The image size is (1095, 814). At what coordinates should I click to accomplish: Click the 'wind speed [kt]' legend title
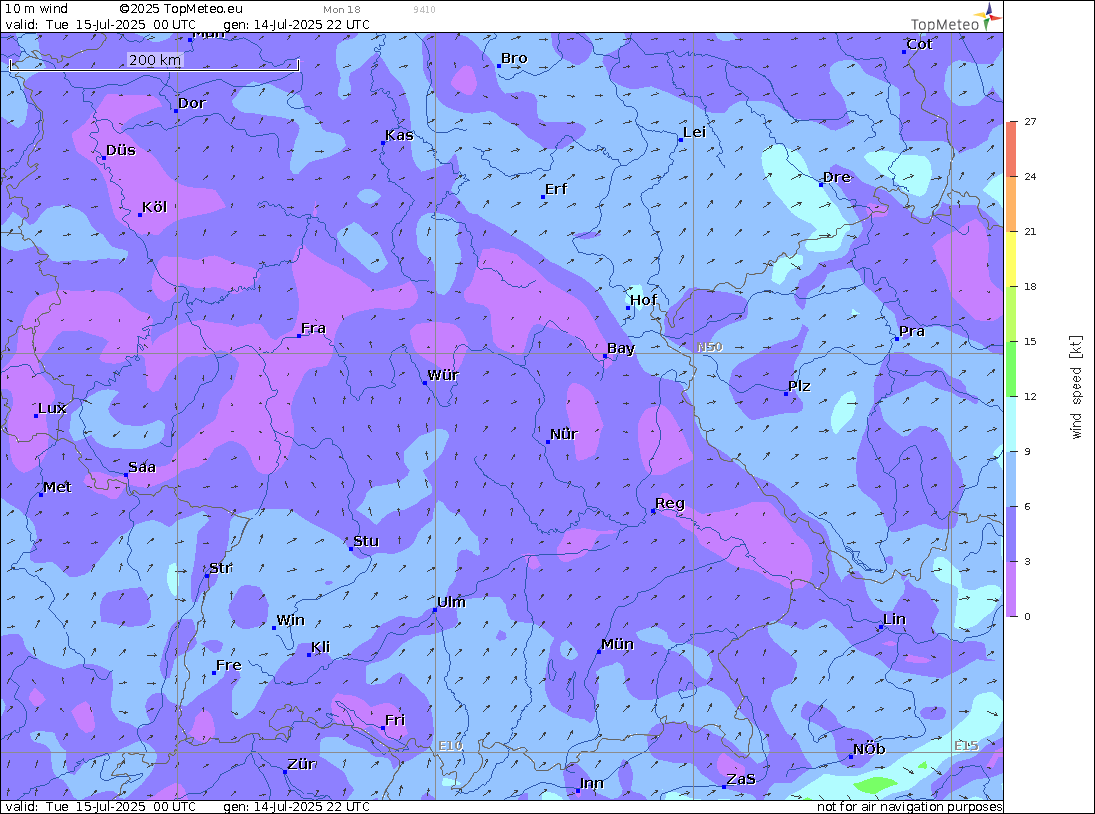click(1076, 387)
